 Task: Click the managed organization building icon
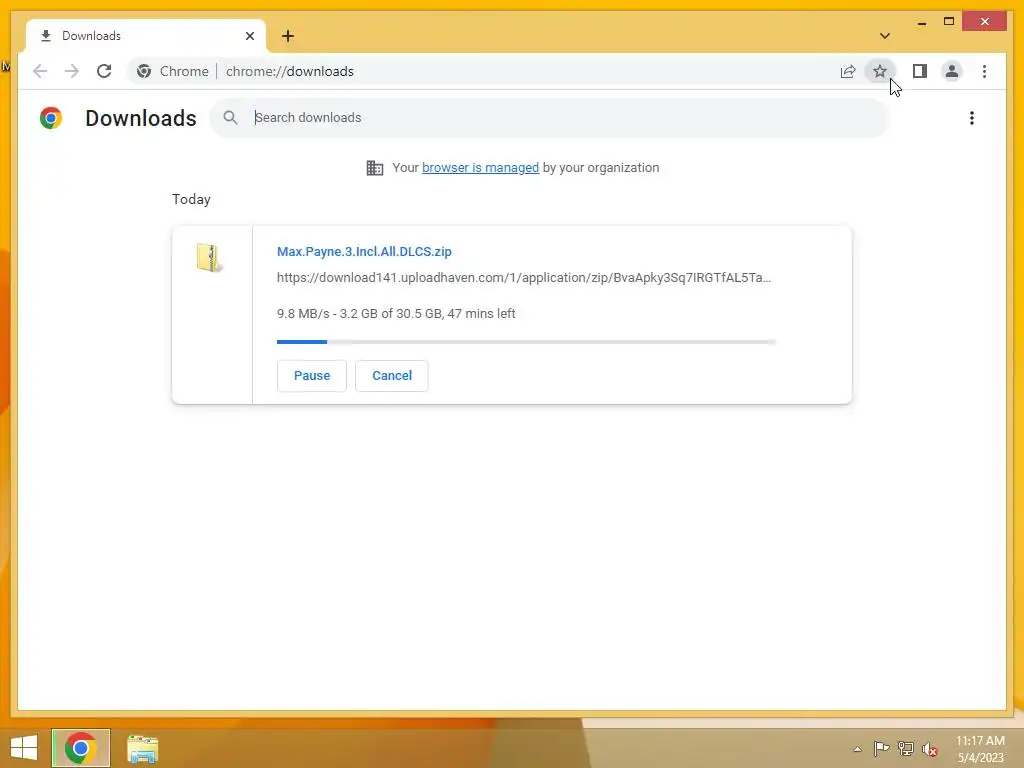pos(375,168)
